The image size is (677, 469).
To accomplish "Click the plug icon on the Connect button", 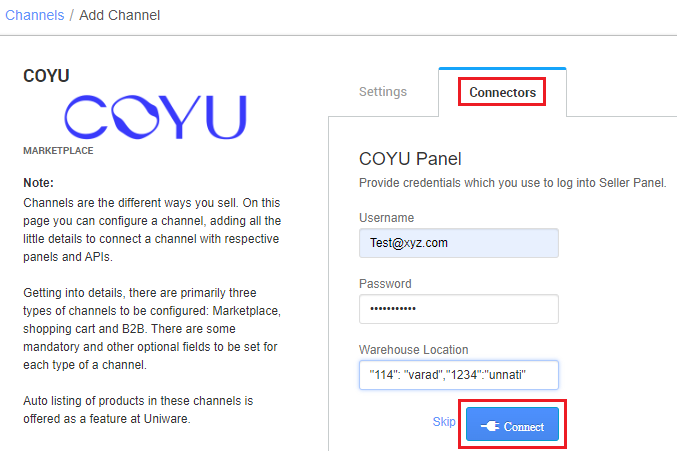I will pos(490,426).
